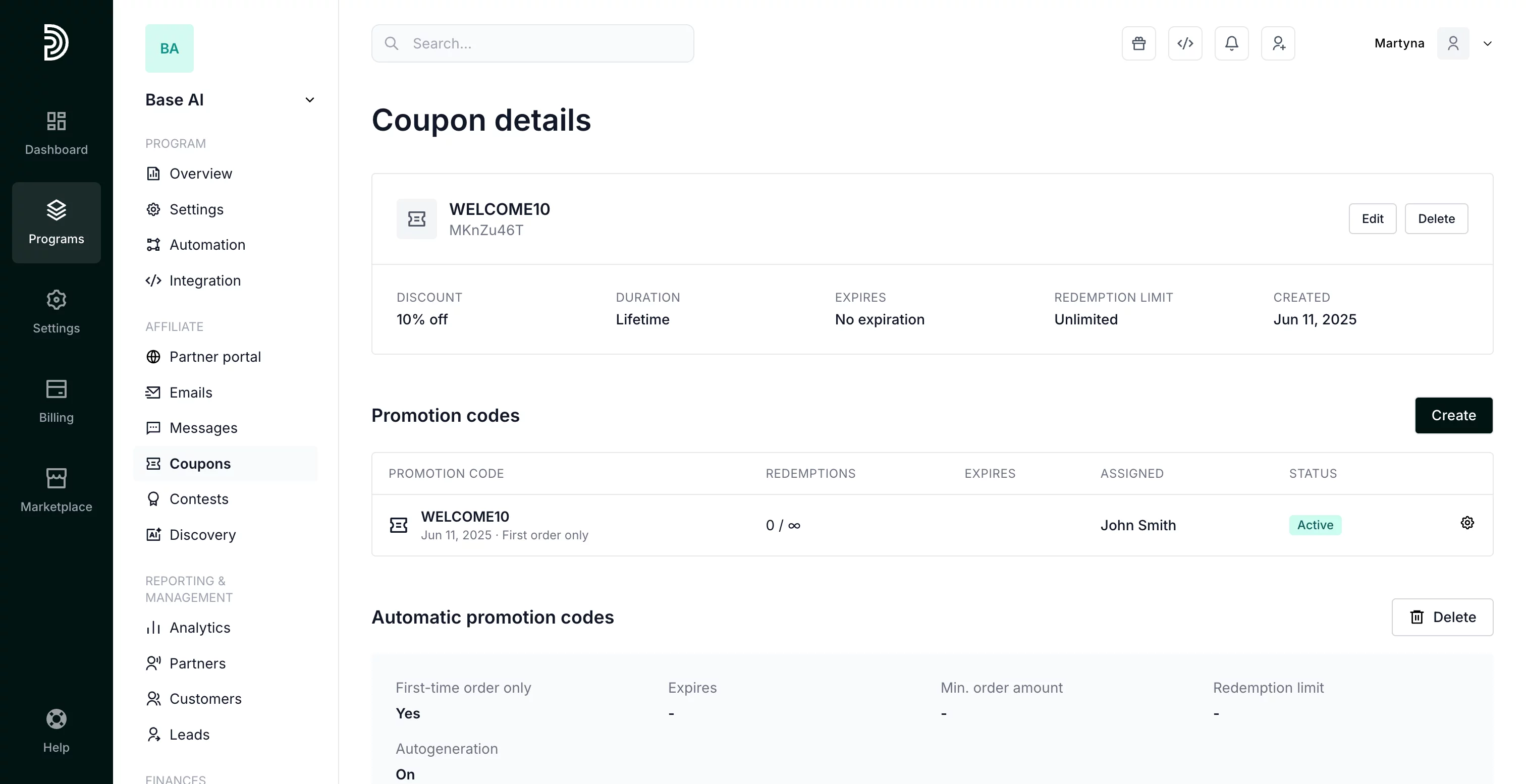Expand the Base AI program switcher
The image size is (1526, 784).
point(309,100)
